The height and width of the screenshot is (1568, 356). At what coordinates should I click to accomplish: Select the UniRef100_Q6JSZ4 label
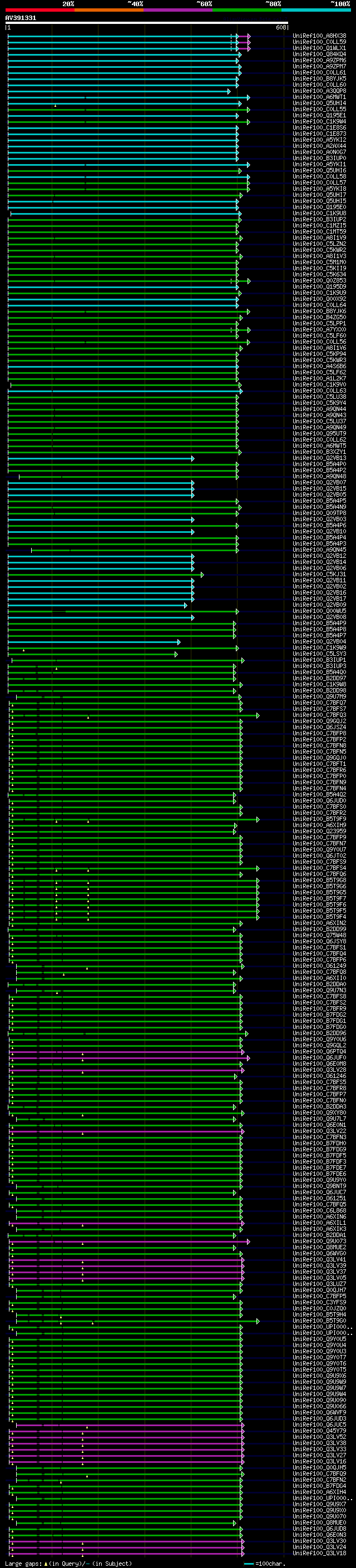click(x=319, y=728)
